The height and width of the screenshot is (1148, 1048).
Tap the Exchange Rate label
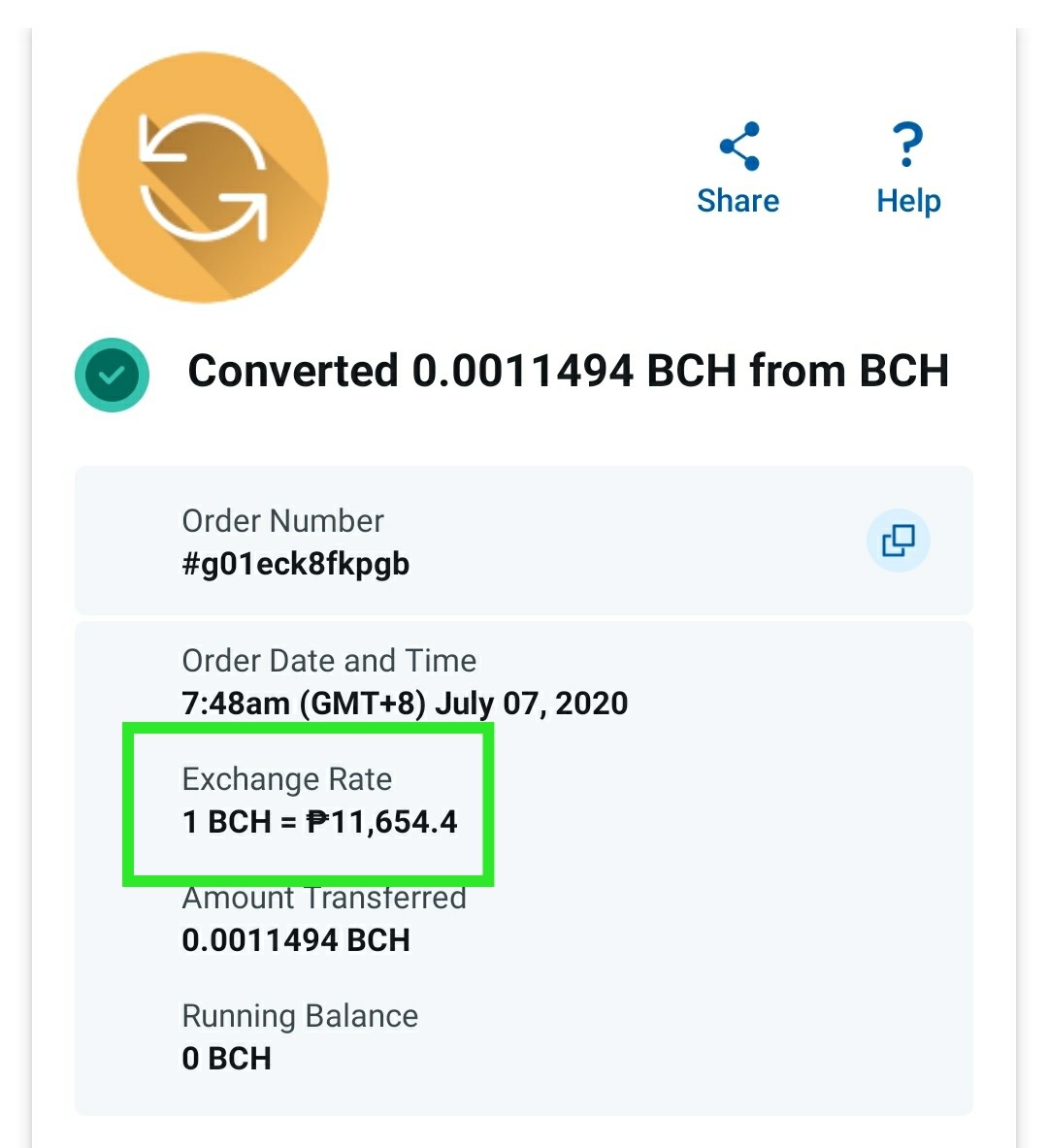287,780
